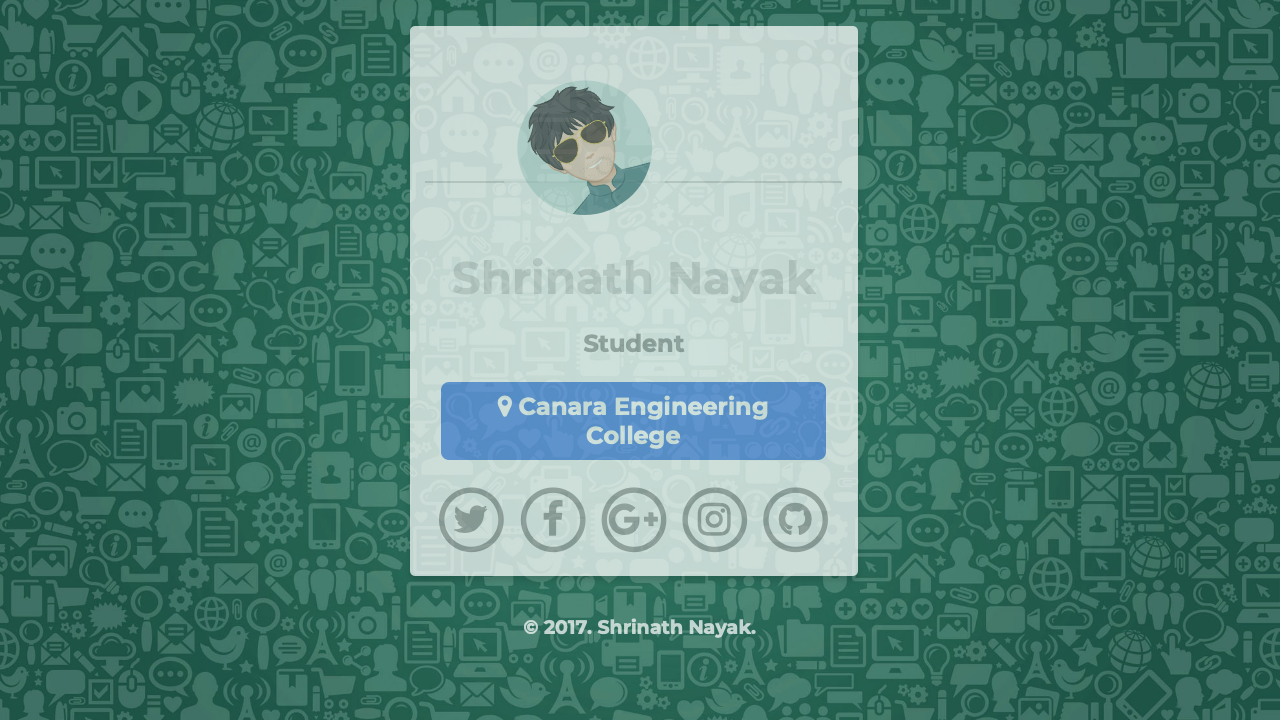Click the word 'College' in the location button
Image resolution: width=1280 pixels, height=720 pixels.
click(x=633, y=436)
